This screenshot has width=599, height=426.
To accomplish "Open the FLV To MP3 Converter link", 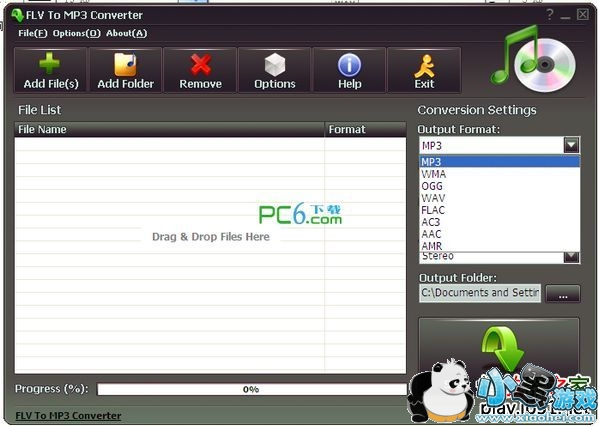I will pyautogui.click(x=68, y=415).
